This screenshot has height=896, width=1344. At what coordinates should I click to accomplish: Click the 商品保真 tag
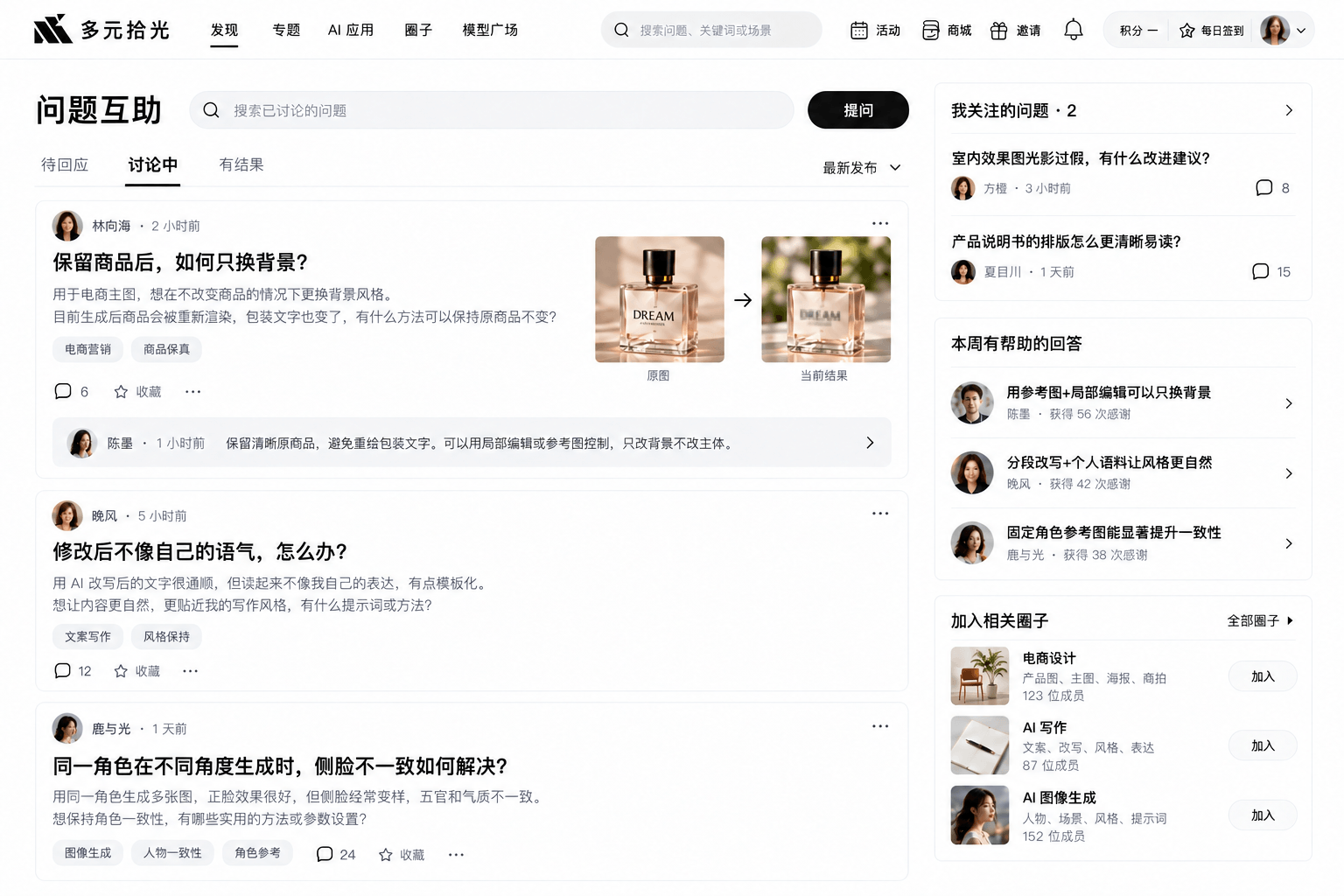pos(166,349)
